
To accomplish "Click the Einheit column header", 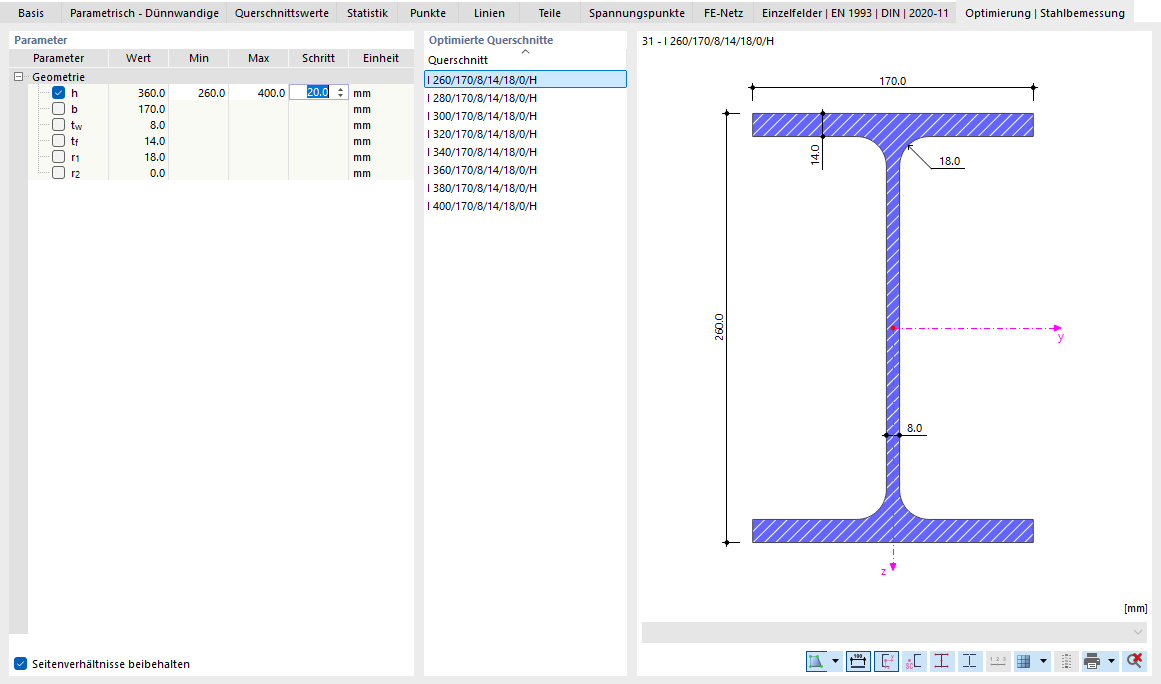I will [381, 58].
